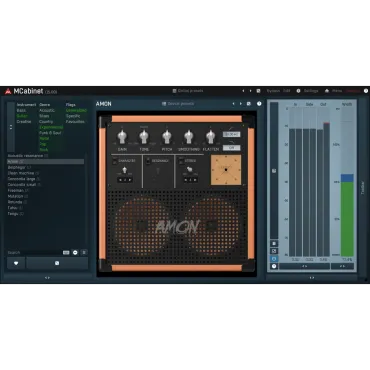Click the FLATTEN knob
370x370 pixels.
(x=210, y=137)
